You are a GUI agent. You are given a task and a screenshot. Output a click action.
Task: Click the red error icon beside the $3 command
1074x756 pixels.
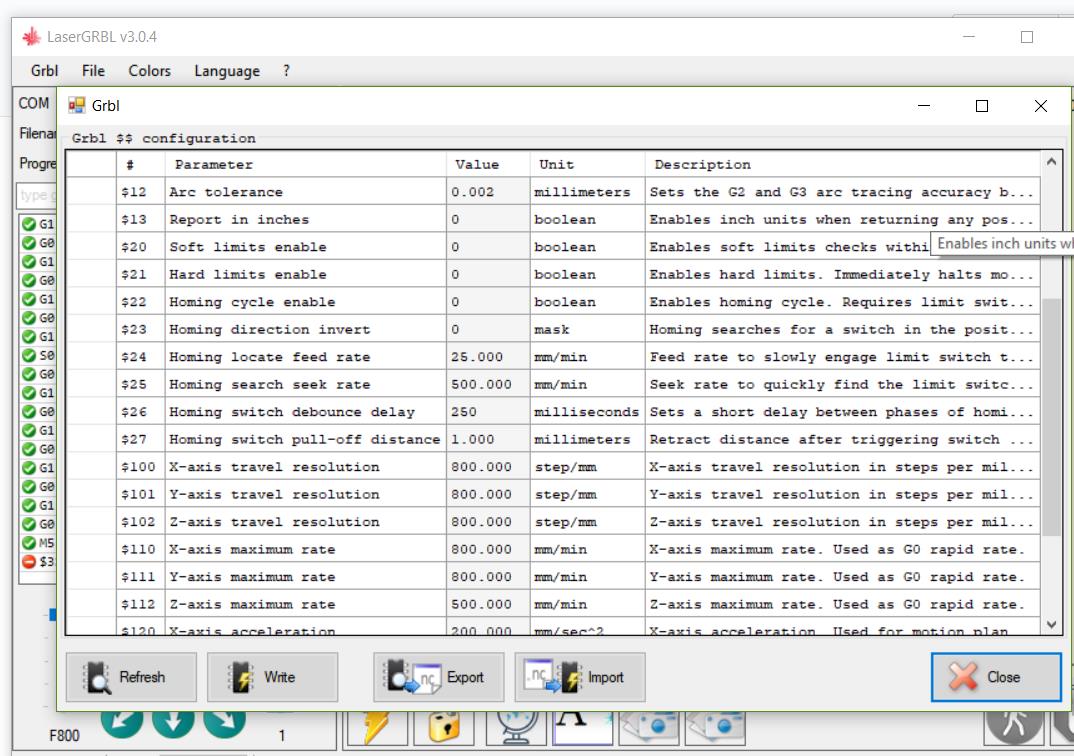coord(29,562)
